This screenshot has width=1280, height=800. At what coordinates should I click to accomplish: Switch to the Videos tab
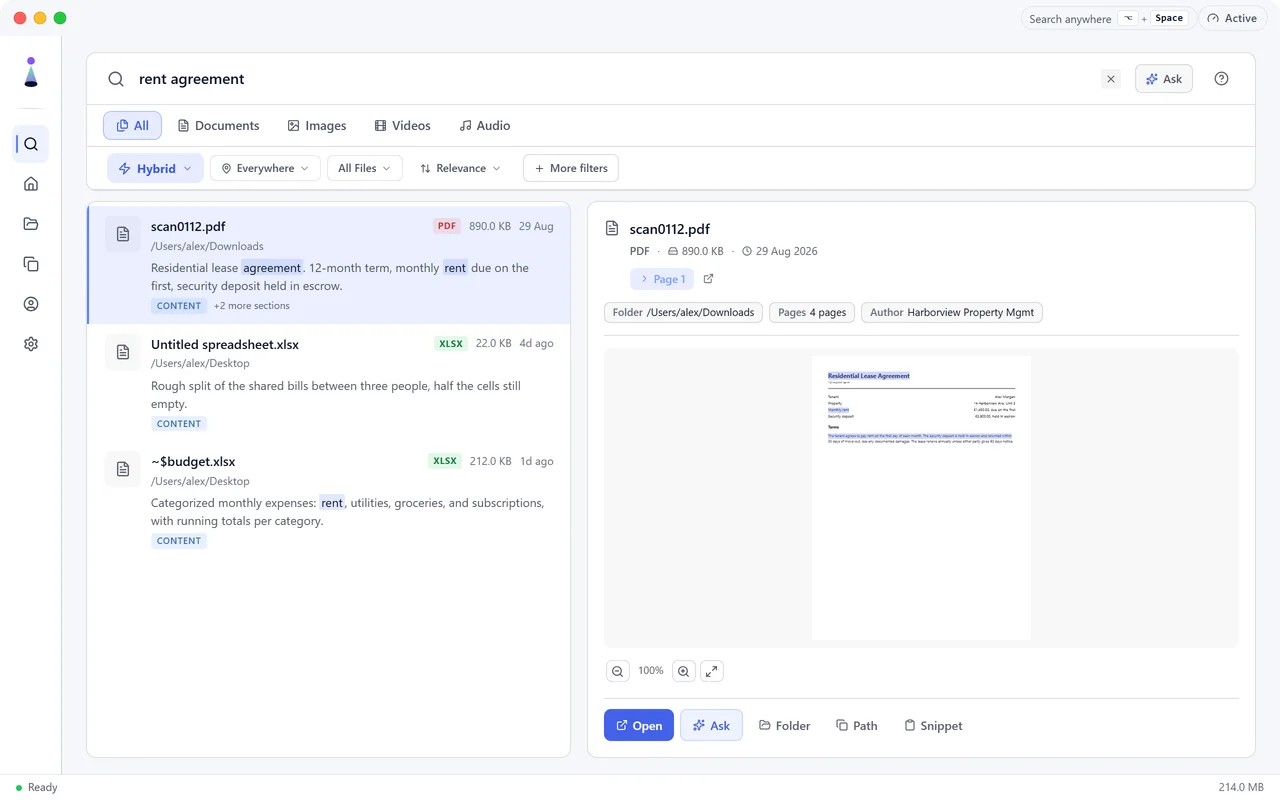click(x=402, y=125)
